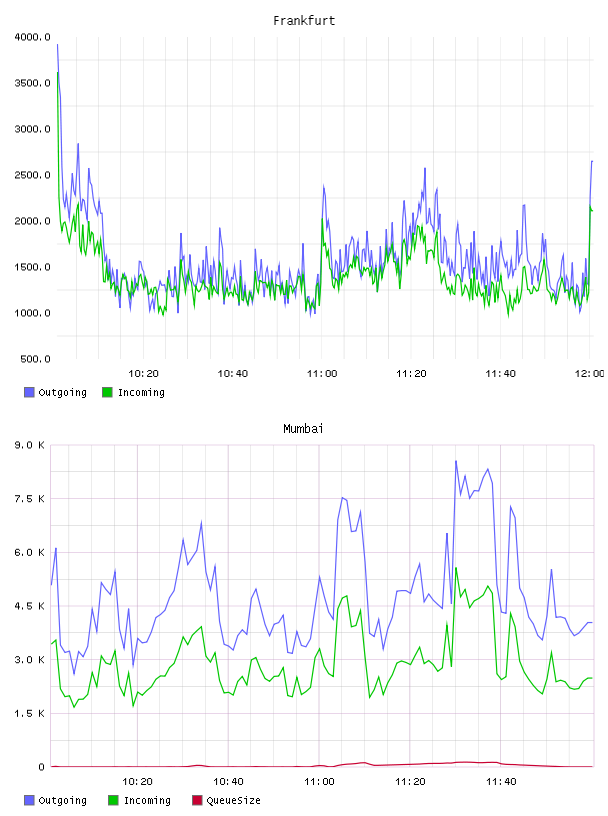Click the 11:20 time label in Mumbai chart

[410, 782]
